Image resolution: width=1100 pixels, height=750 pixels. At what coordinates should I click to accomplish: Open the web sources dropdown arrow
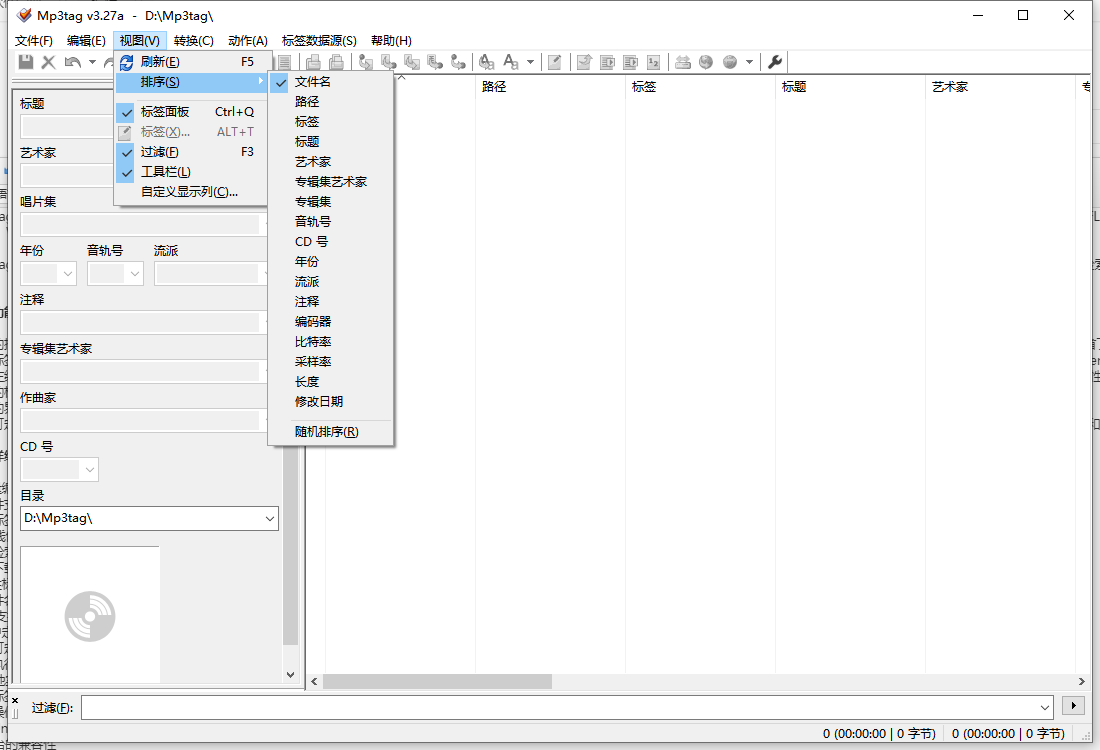[x=749, y=62]
